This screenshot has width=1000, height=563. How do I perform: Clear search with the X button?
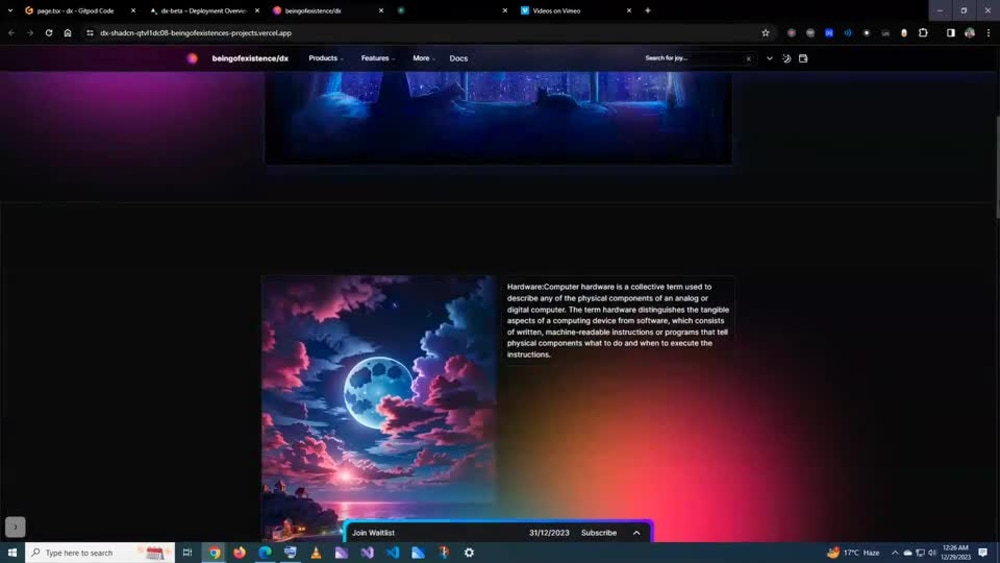[x=749, y=59]
